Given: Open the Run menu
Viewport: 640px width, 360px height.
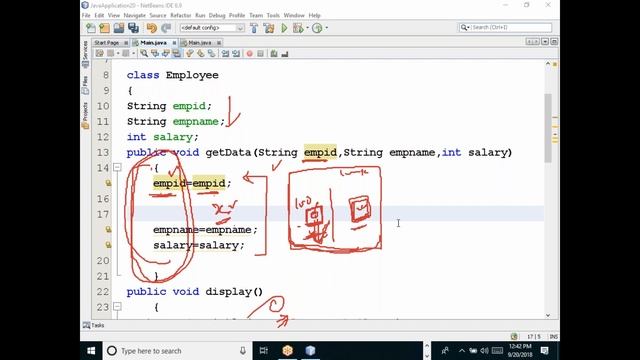Looking at the screenshot, I should point(200,15).
